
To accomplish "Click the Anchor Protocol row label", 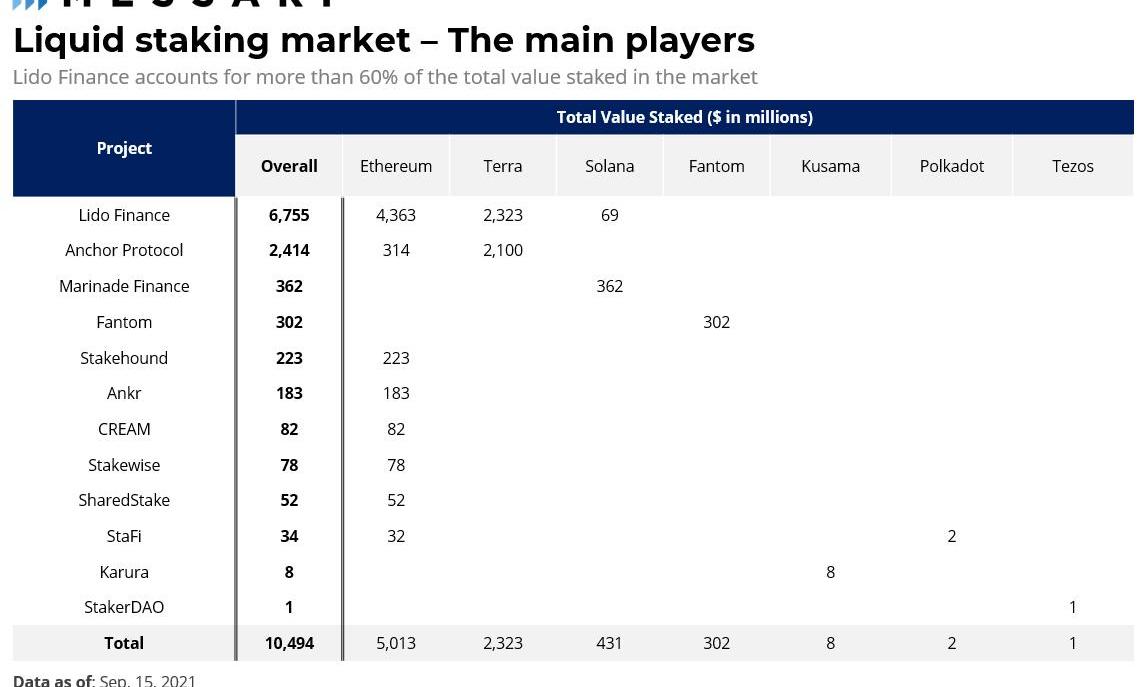I will coord(124,250).
